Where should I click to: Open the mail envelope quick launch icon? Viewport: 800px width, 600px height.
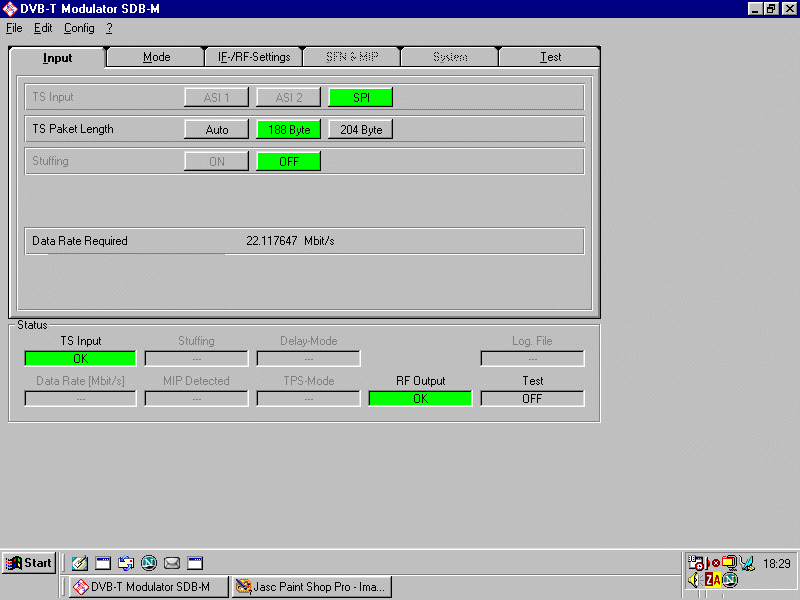pyautogui.click(x=172, y=563)
